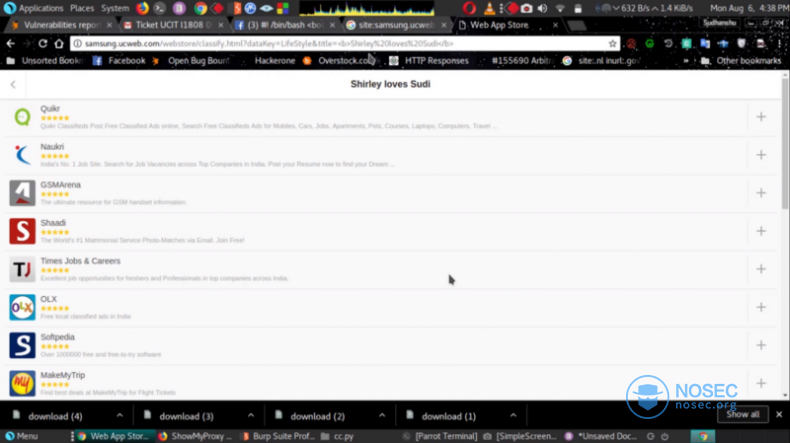The height and width of the screenshot is (443, 790).
Task: Select the Web App Store tab
Action: coord(508,25)
